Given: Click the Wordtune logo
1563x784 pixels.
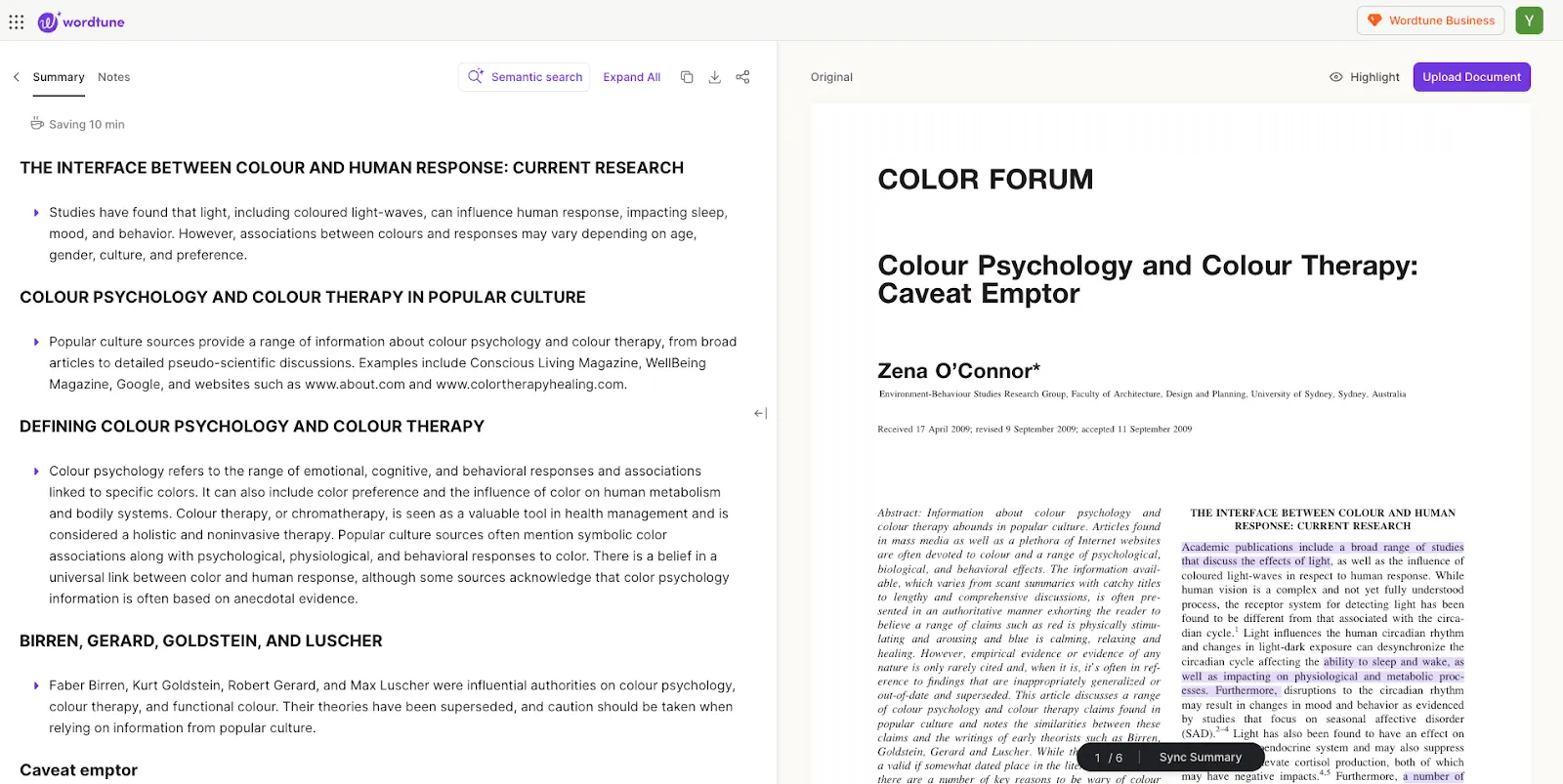Looking at the screenshot, I should pyautogui.click(x=81, y=21).
